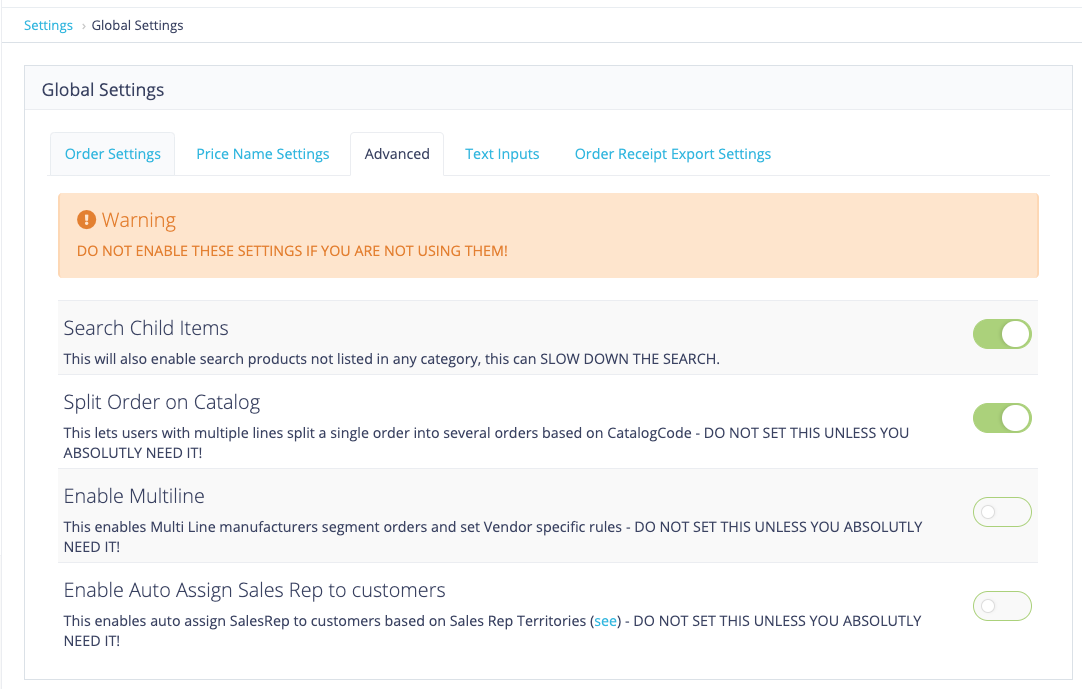Viewport: 1082px width, 689px height.
Task: Click the Settings breadcrumb link
Action: 48,26
